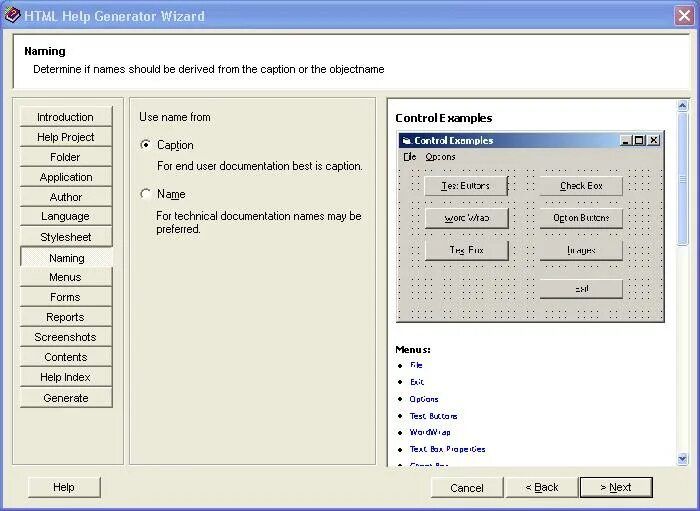700x511 pixels.
Task: Go to the Help Index step
Action: tap(66, 377)
